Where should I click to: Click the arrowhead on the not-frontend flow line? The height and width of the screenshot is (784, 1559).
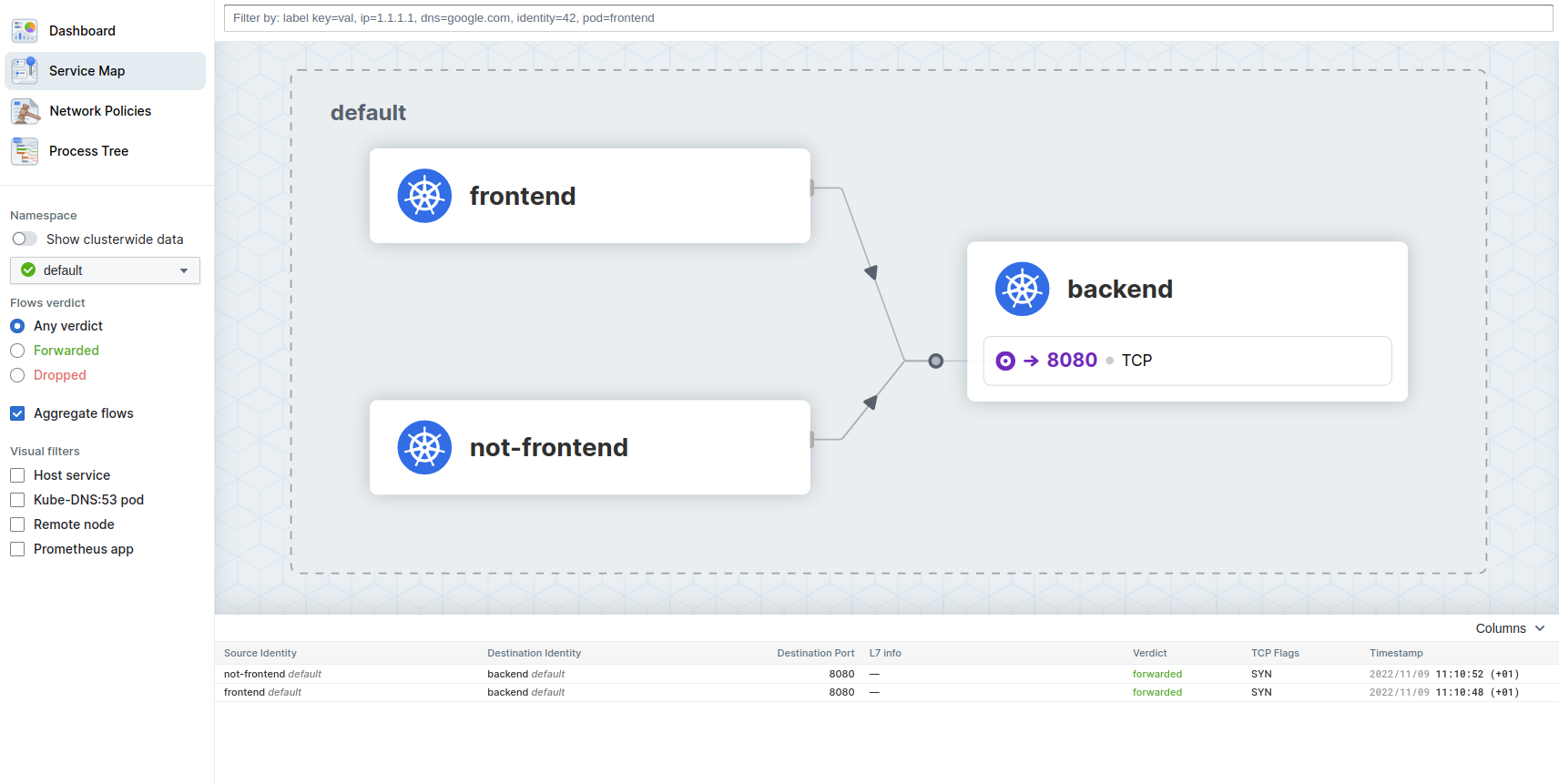(871, 402)
